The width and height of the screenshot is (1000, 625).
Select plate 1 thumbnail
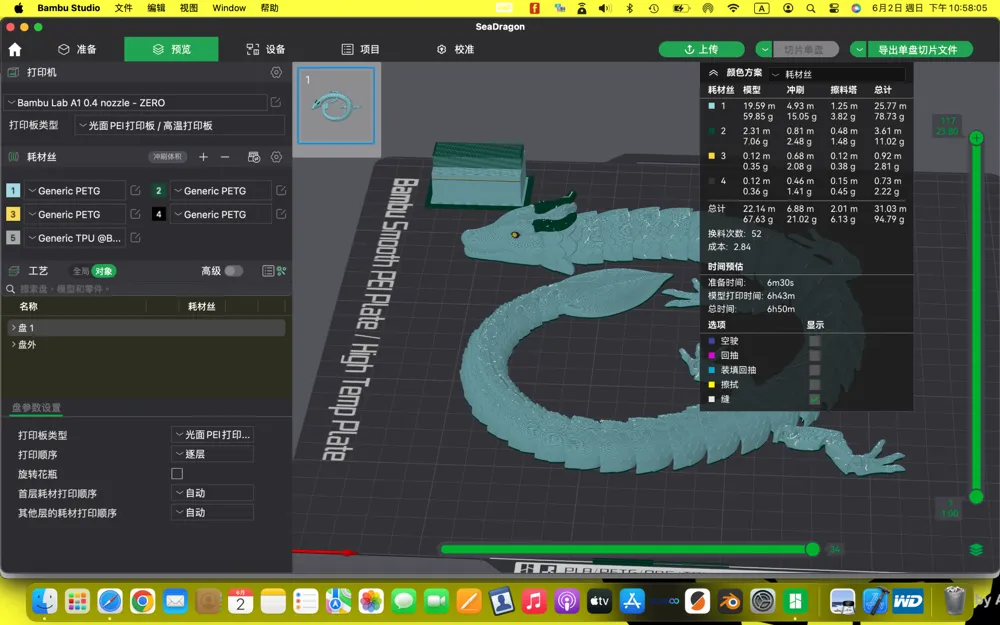coord(336,106)
